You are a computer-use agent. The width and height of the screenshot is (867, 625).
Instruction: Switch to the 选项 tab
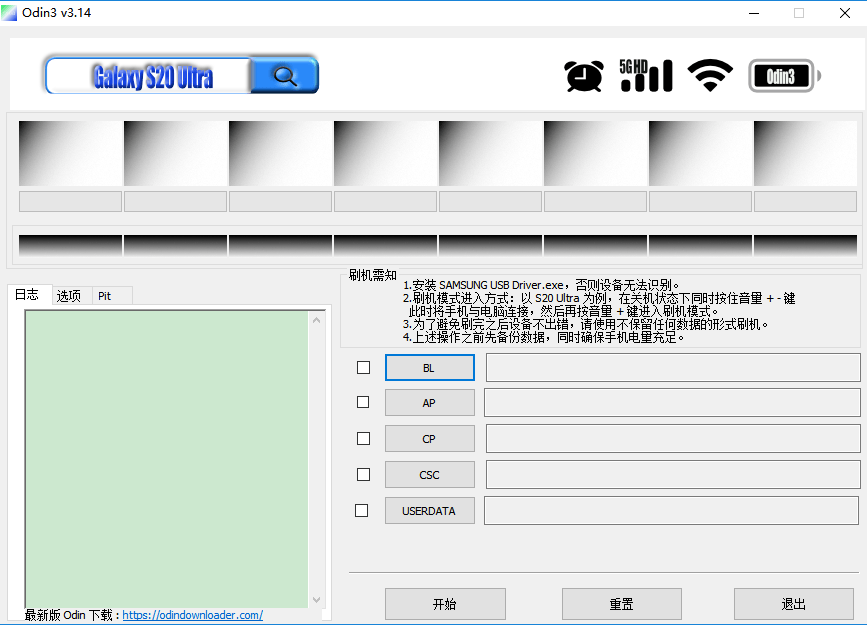pyautogui.click(x=66, y=295)
